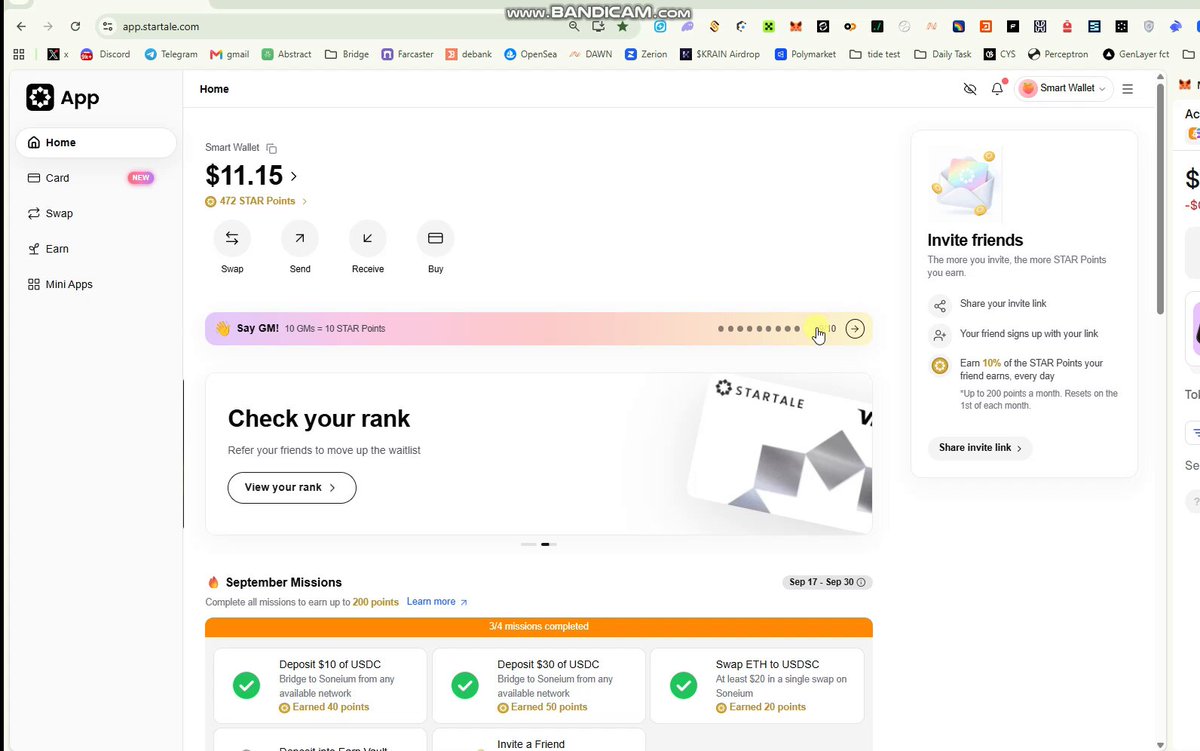Open the notifications bell icon
This screenshot has width=1200, height=751.
[997, 89]
